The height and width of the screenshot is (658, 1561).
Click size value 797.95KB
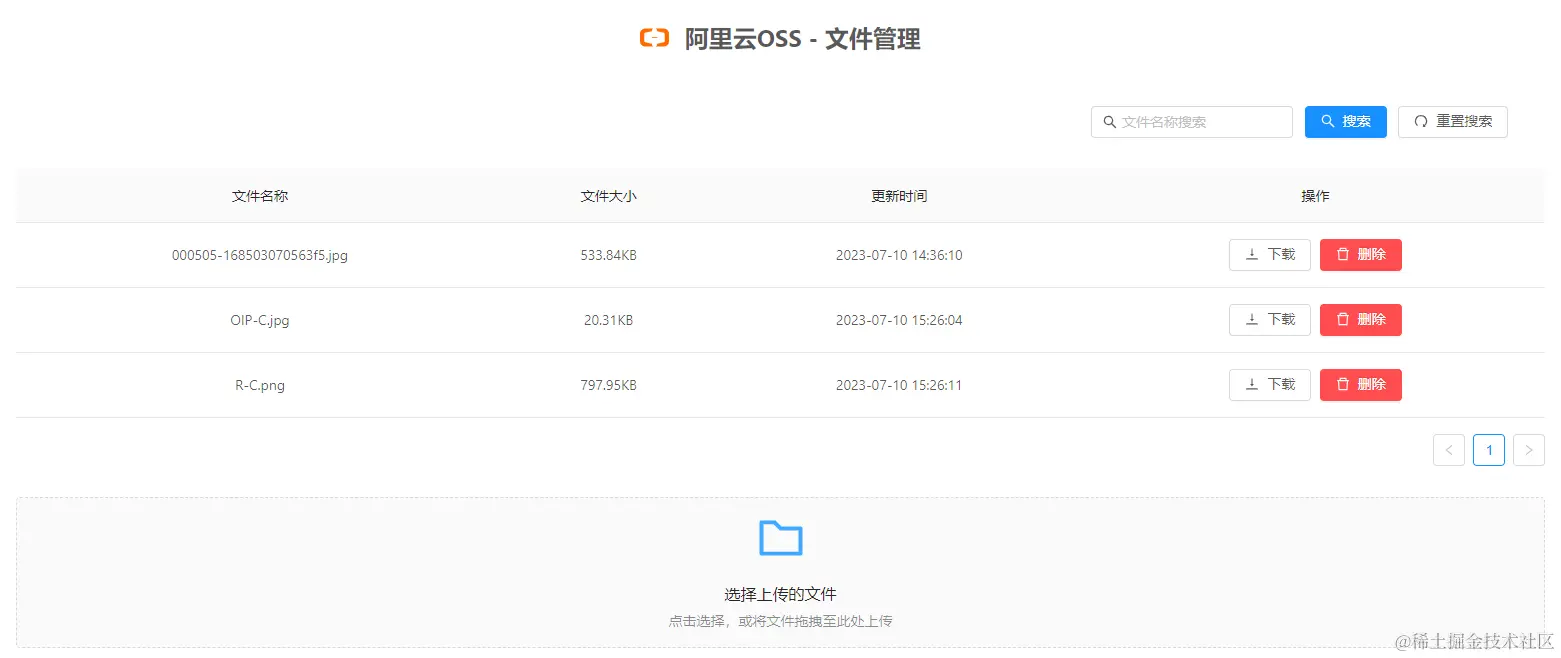pyautogui.click(x=608, y=385)
